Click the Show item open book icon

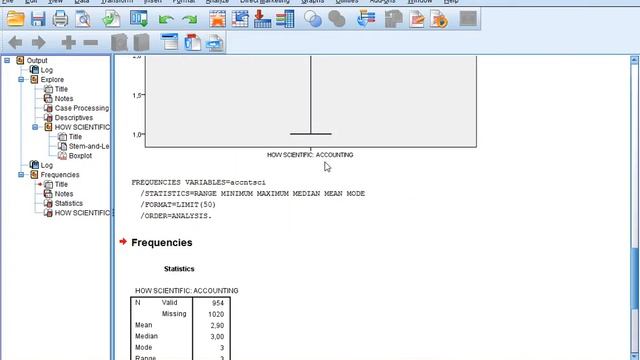point(119,42)
